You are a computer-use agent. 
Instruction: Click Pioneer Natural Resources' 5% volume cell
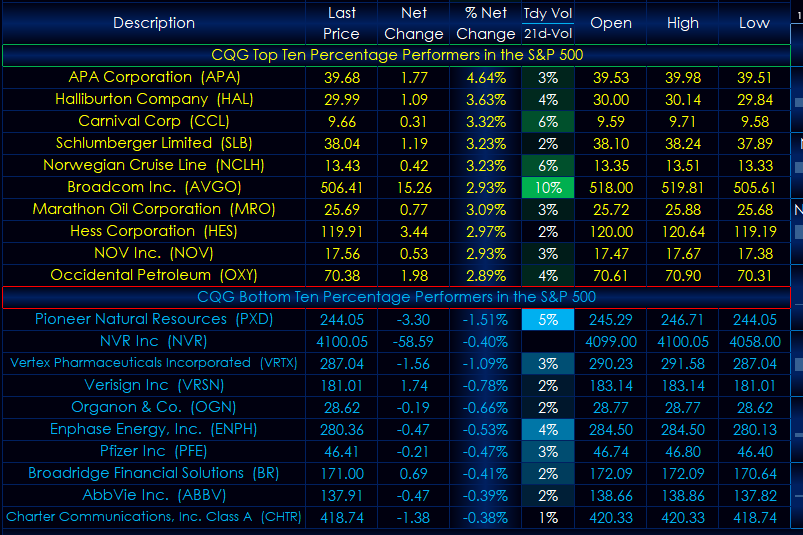pyautogui.click(x=548, y=320)
